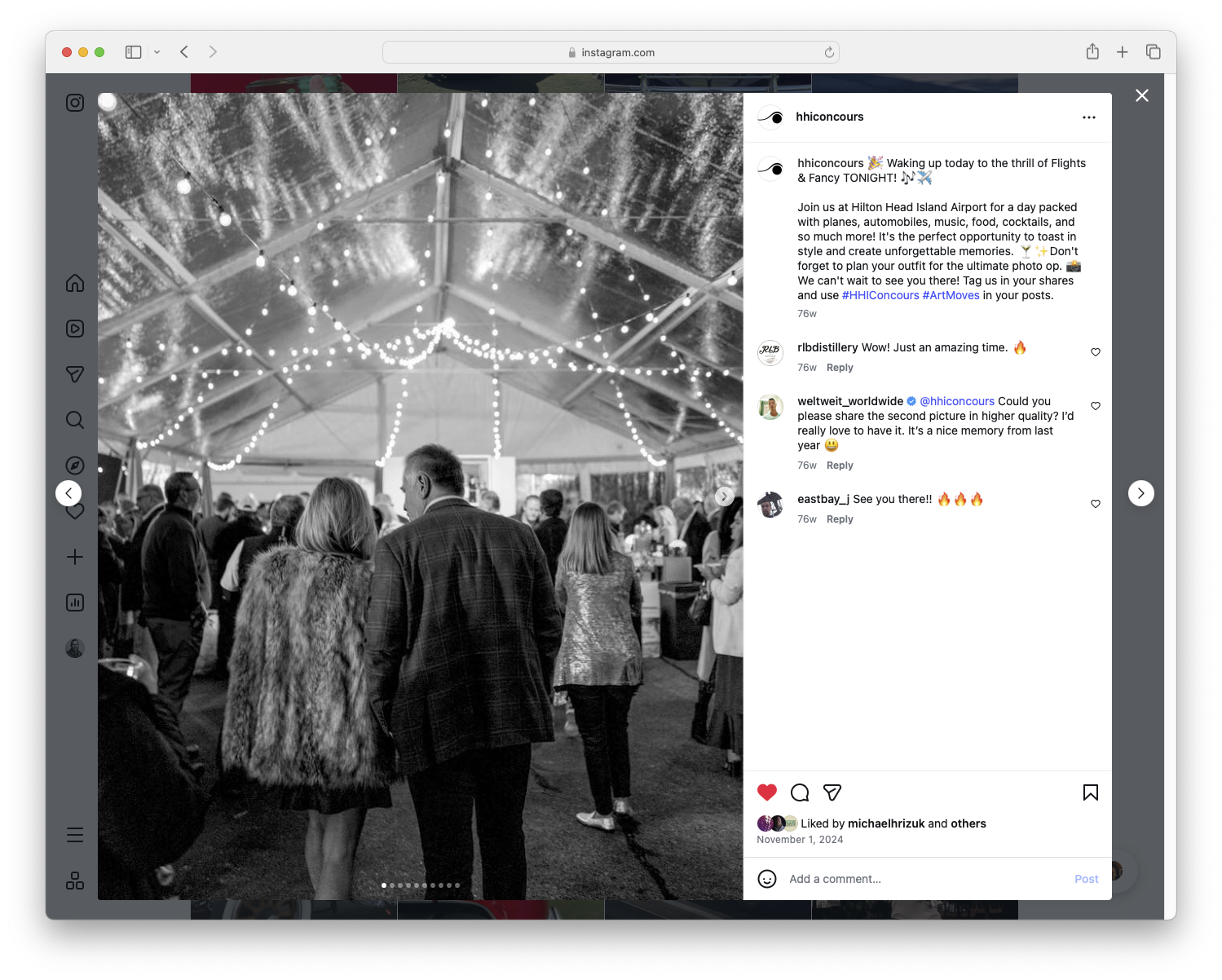
Task: Open the Search icon in sidebar
Action: [x=74, y=420]
